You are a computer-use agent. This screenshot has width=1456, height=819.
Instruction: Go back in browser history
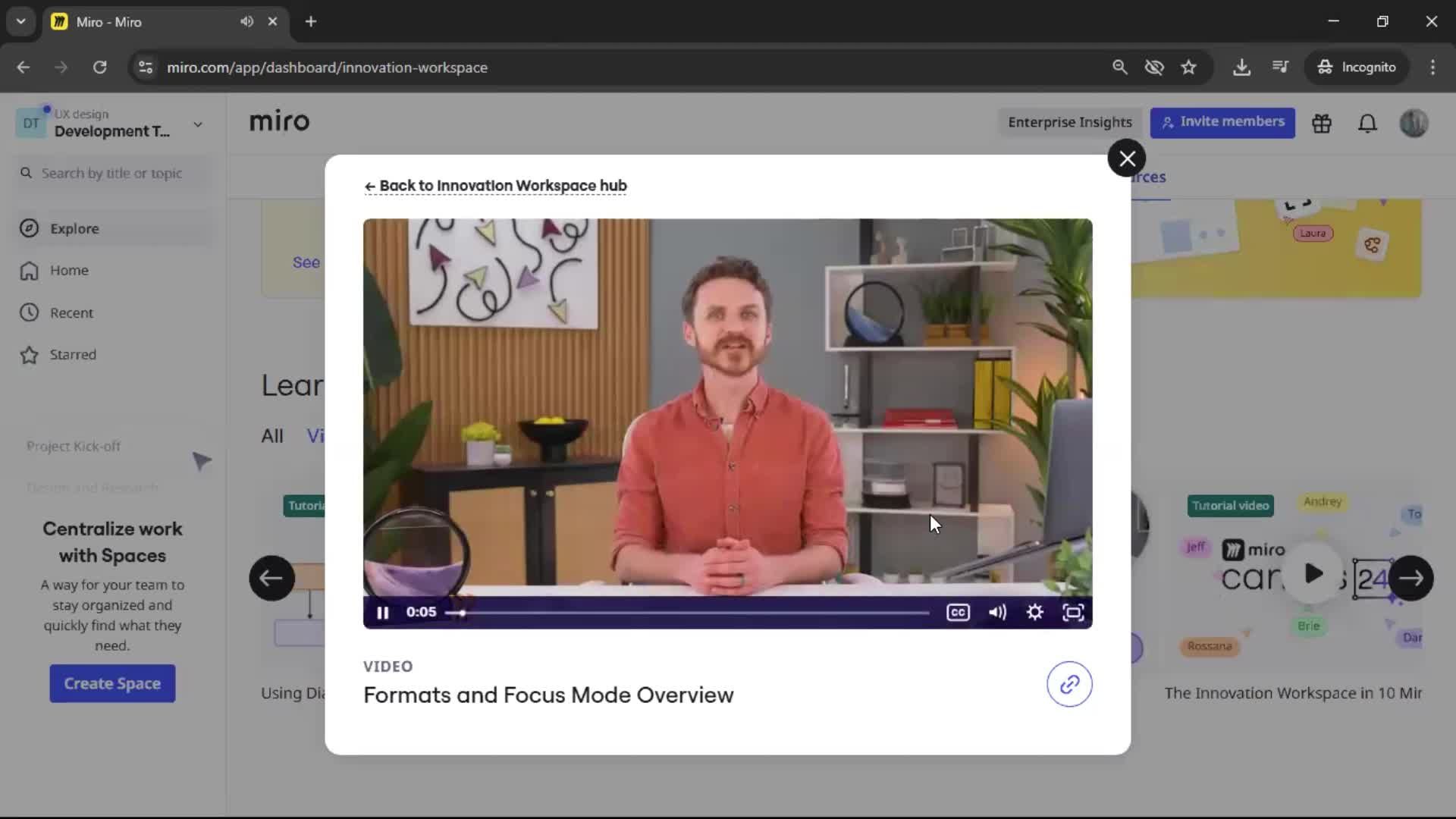point(24,67)
